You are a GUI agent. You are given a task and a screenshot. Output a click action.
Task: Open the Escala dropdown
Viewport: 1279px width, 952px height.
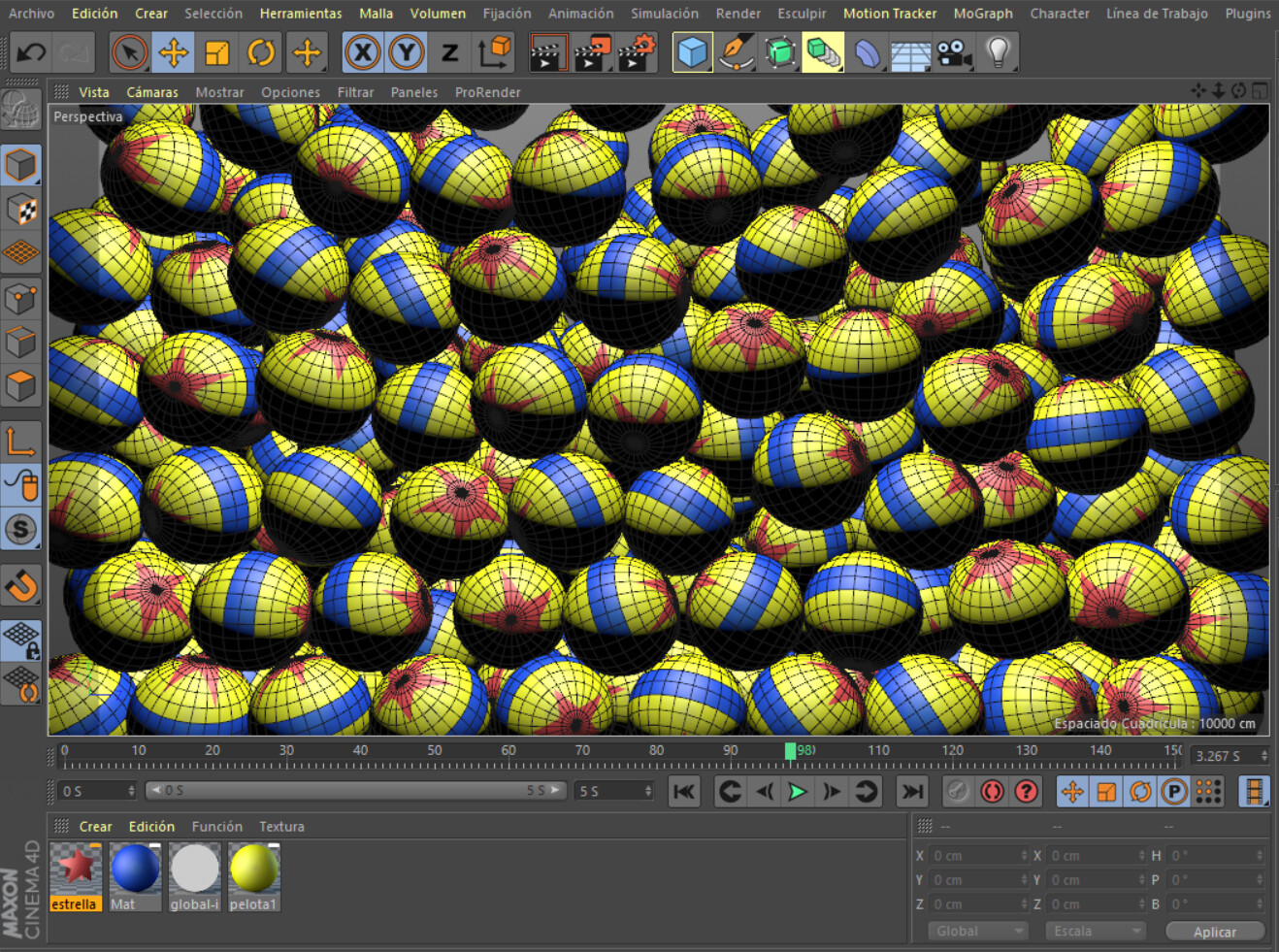[x=1095, y=930]
